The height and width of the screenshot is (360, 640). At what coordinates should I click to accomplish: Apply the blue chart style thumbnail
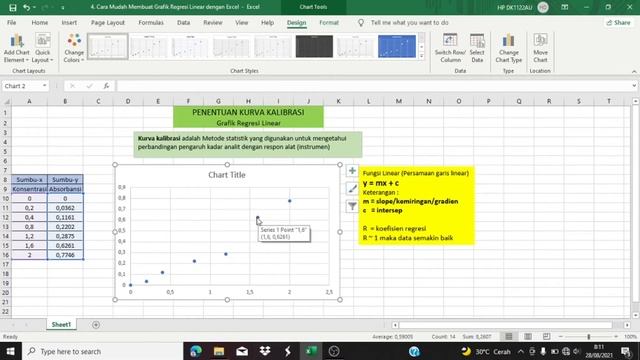[x=397, y=47]
